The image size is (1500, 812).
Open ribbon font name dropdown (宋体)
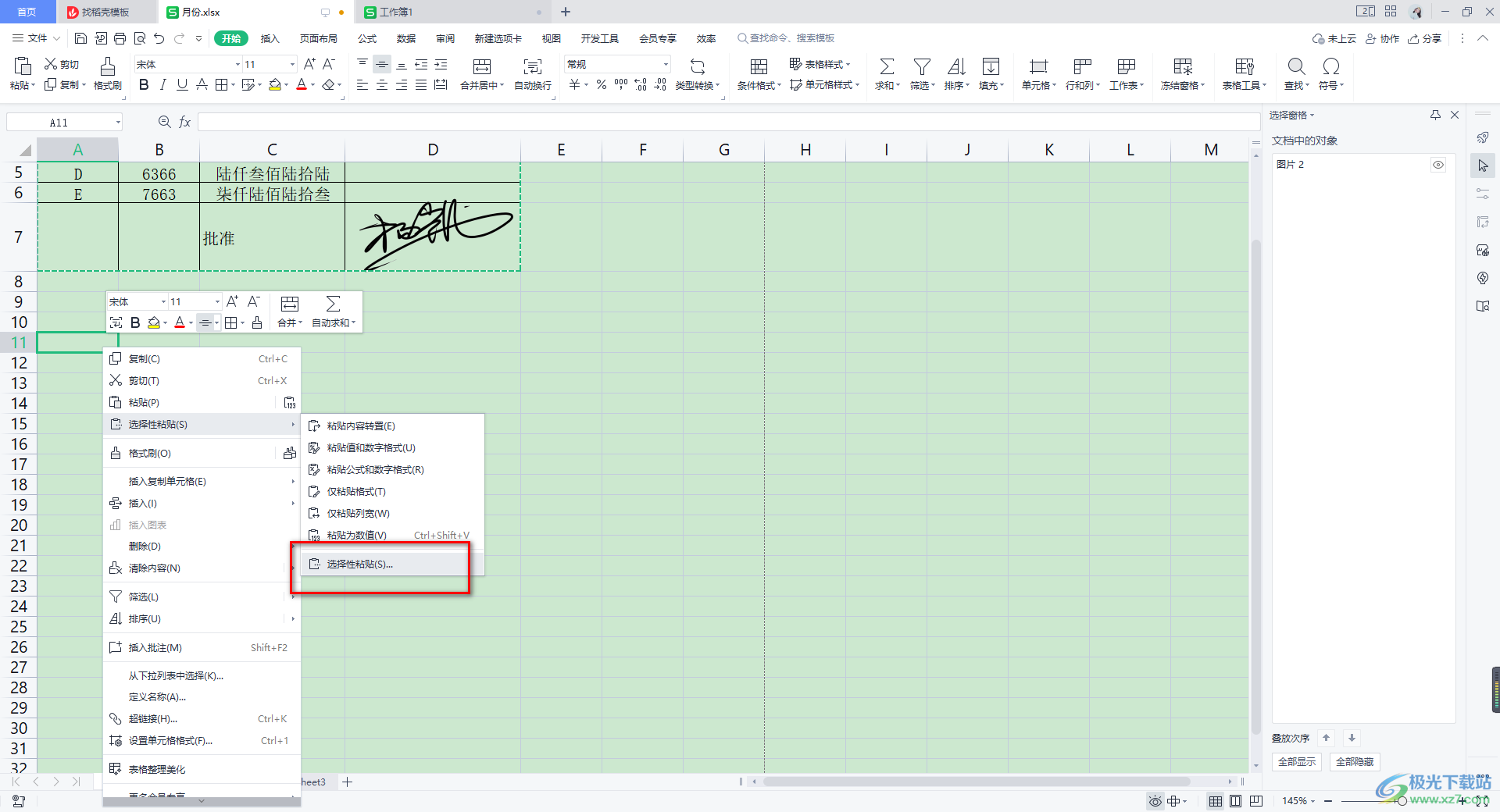point(237,64)
